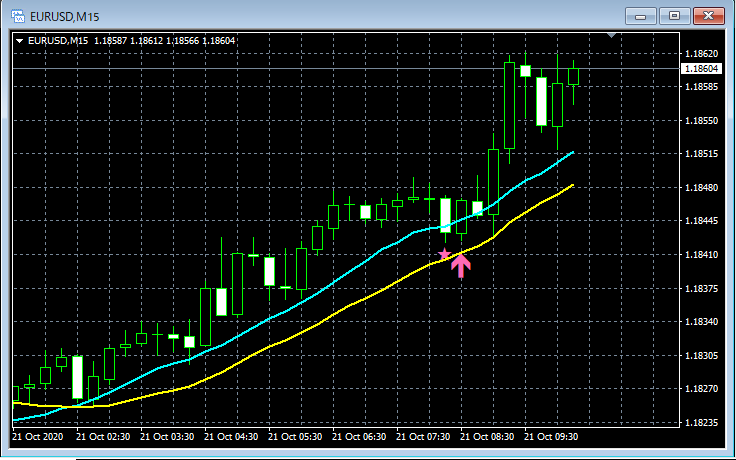Click the 1.18375 price scale label
Screen dimensions: 736x460
(x=701, y=289)
